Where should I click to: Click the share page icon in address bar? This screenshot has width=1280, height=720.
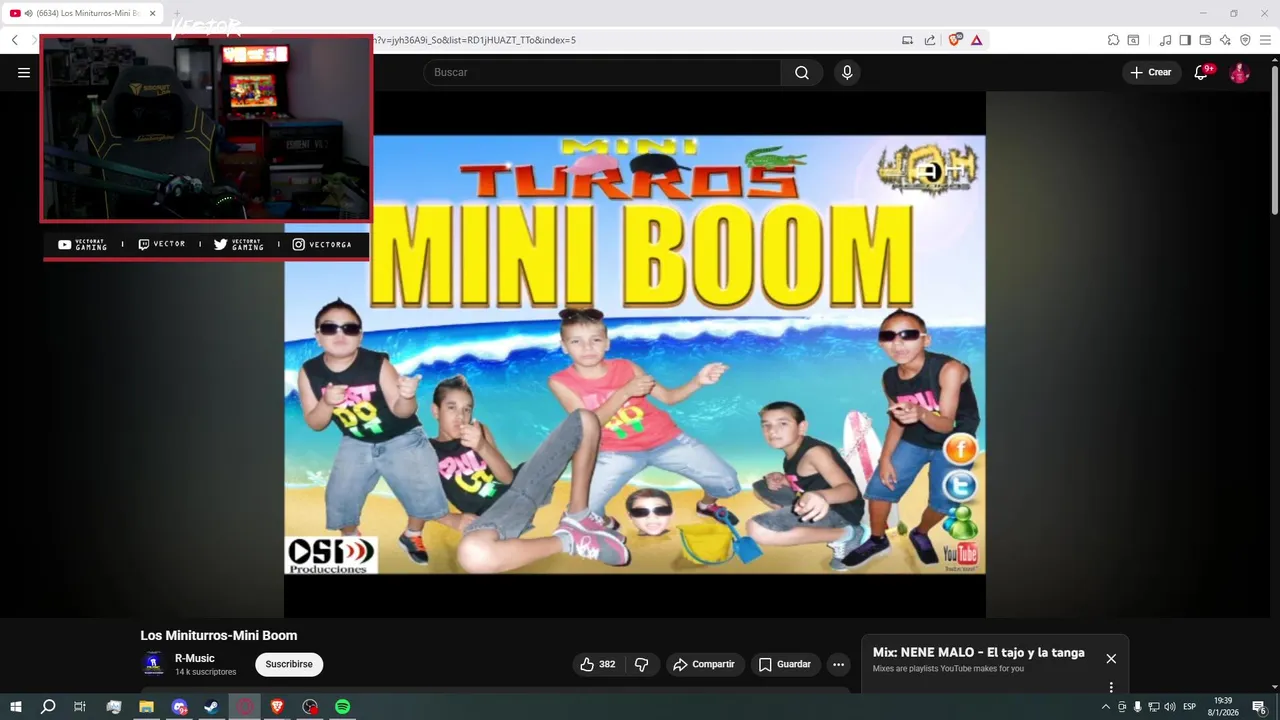coord(930,40)
